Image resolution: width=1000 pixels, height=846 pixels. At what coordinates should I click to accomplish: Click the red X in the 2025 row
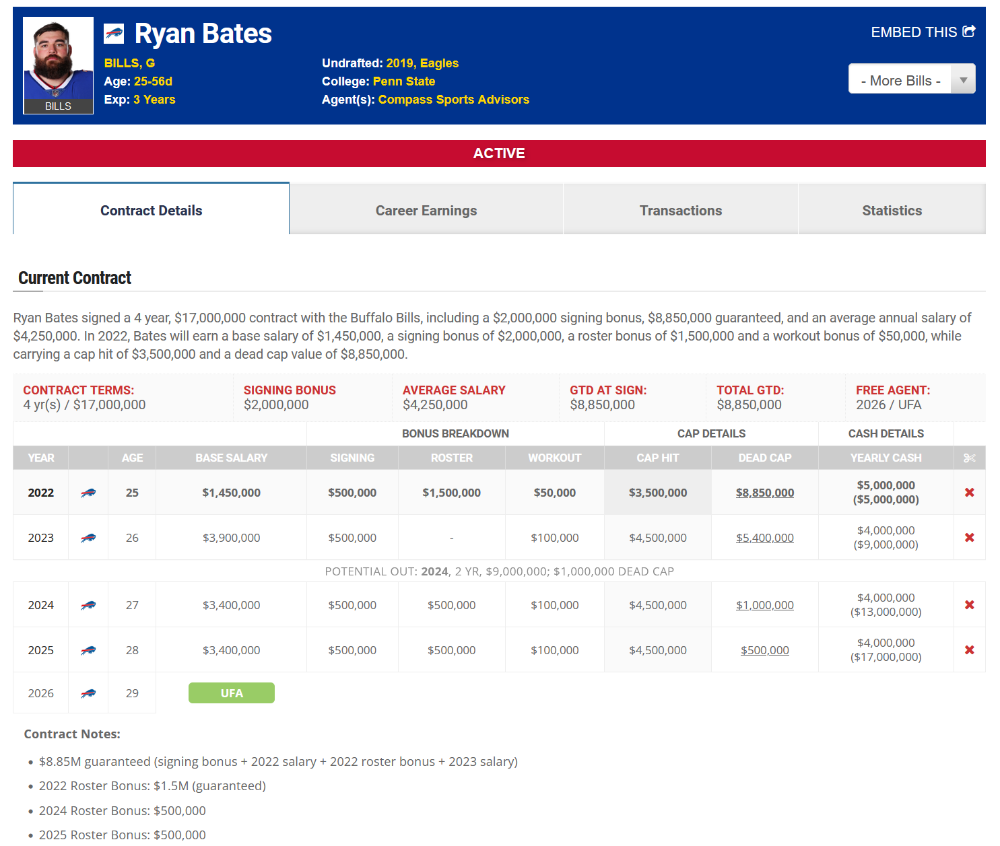tap(969, 650)
